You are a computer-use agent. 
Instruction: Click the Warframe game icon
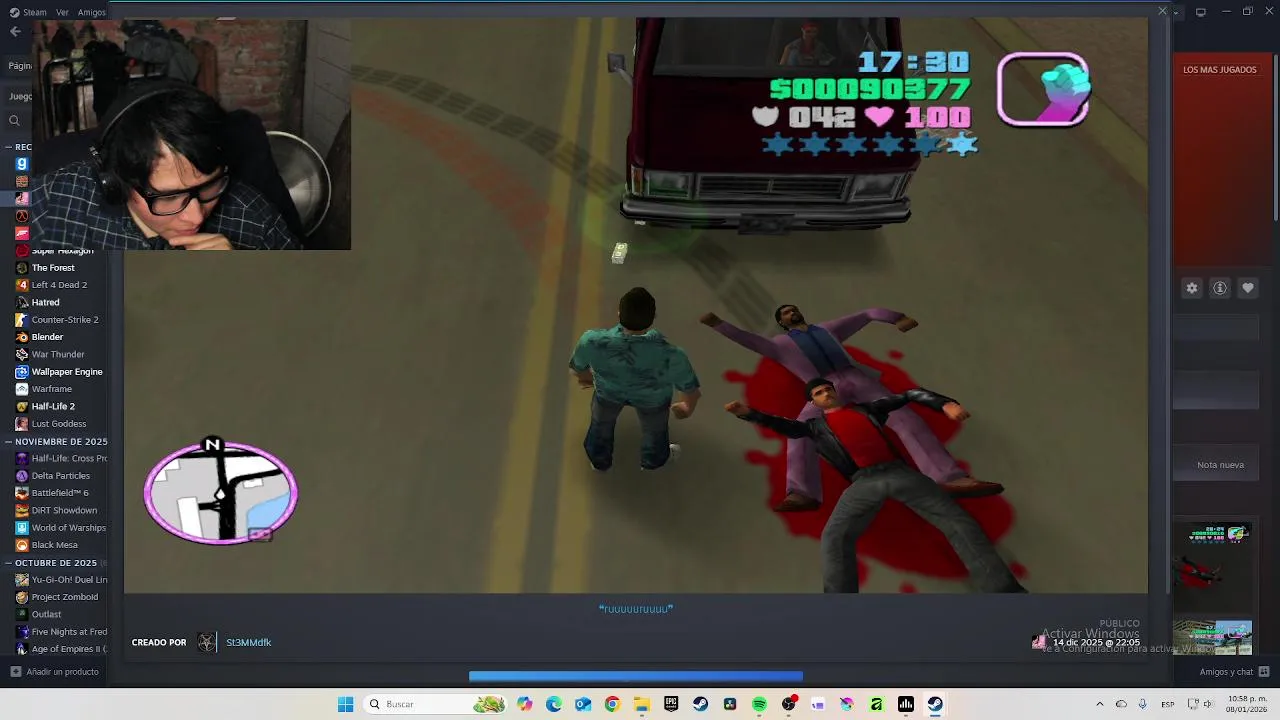pyautogui.click(x=22, y=389)
